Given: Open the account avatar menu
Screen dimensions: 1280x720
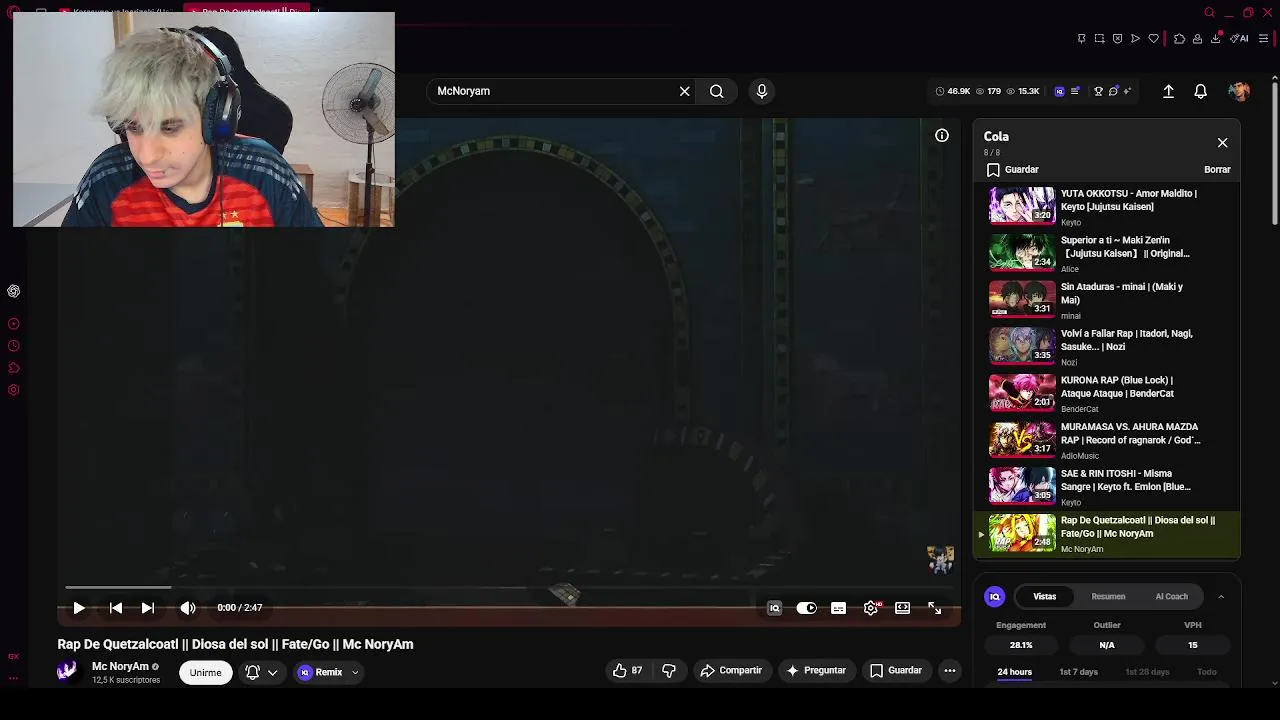Looking at the screenshot, I should click(1239, 91).
